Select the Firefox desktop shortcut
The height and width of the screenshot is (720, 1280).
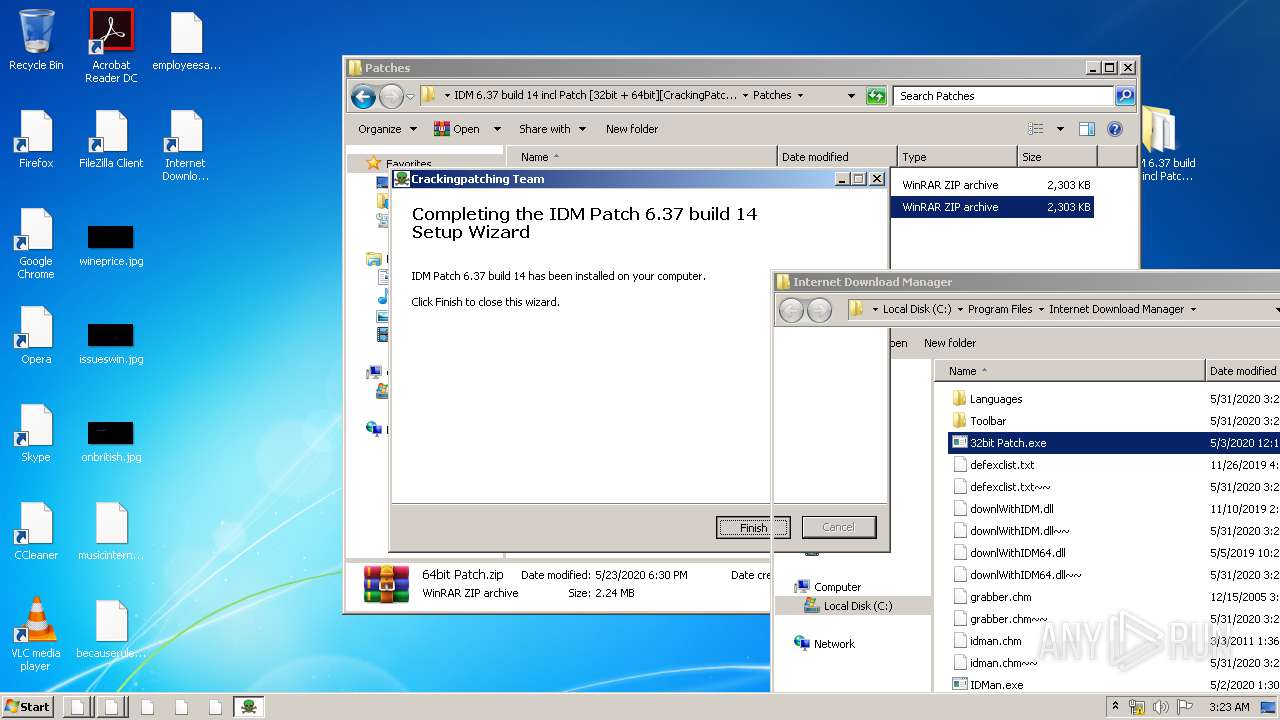coord(36,139)
